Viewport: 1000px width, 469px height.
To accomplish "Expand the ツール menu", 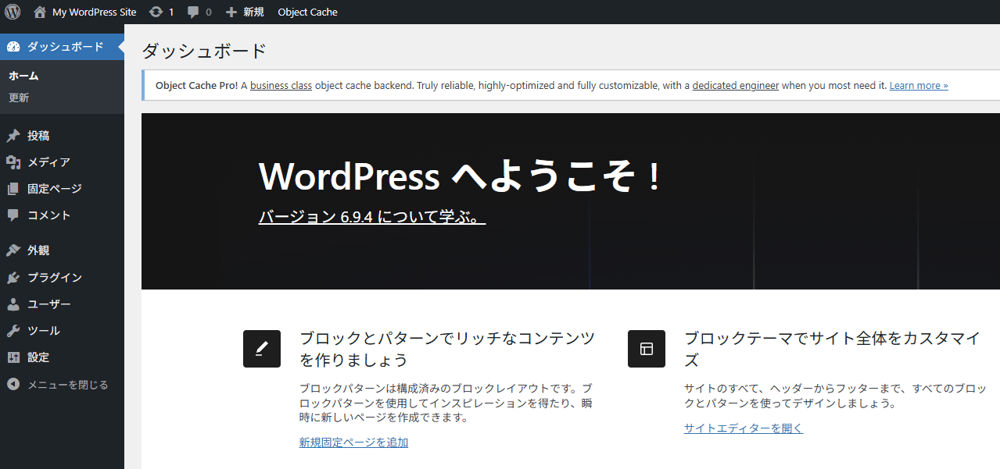I will (43, 331).
